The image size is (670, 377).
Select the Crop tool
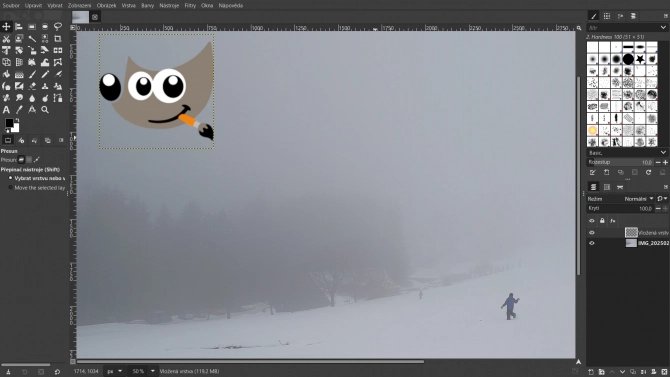click(x=58, y=38)
